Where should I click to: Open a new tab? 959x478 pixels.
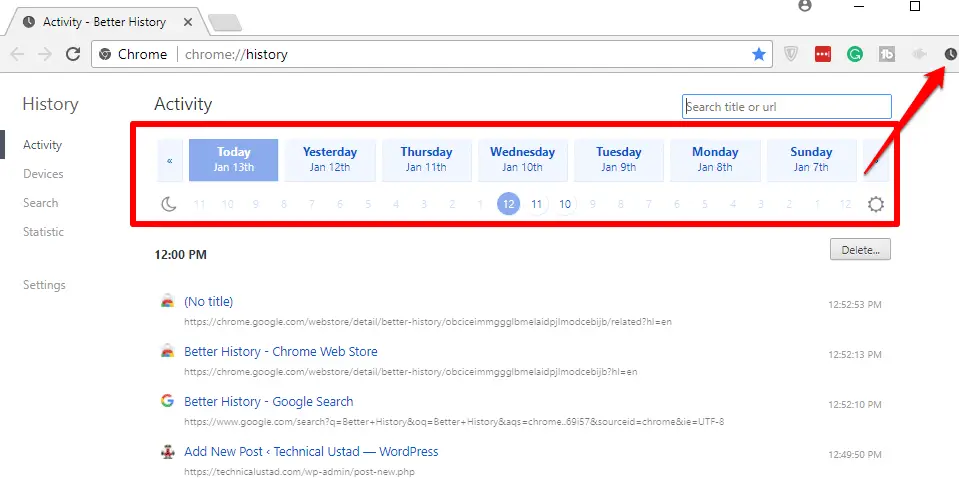pos(224,23)
